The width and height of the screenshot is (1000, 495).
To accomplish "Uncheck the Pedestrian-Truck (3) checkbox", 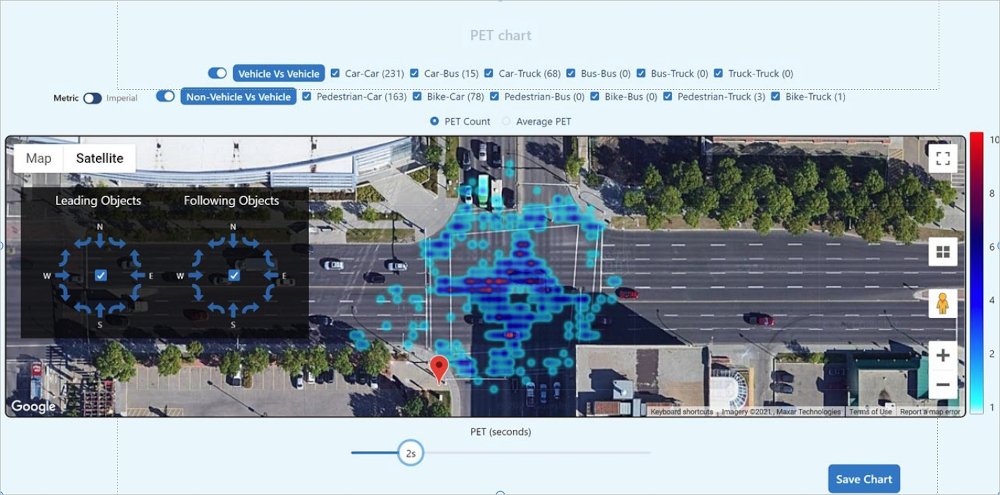I will (x=668, y=96).
